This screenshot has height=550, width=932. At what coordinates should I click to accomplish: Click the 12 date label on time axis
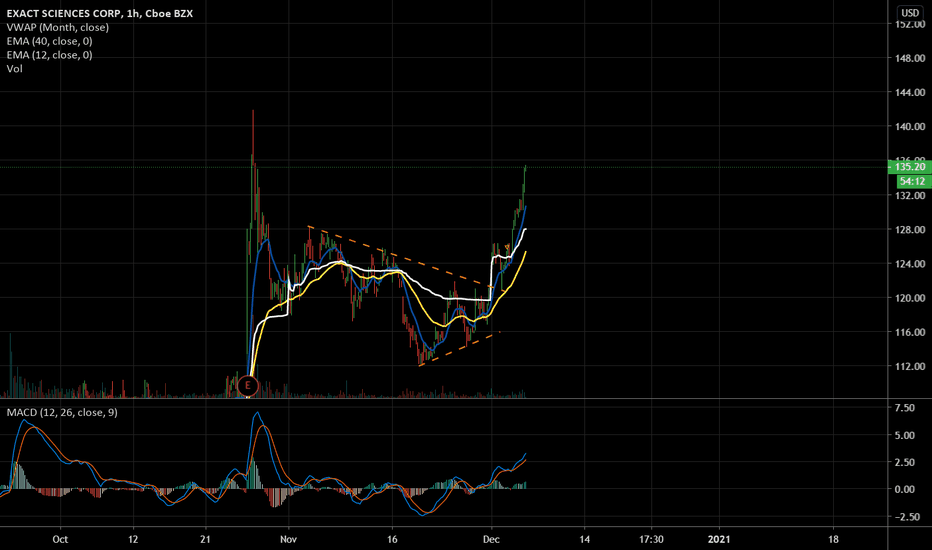133,539
